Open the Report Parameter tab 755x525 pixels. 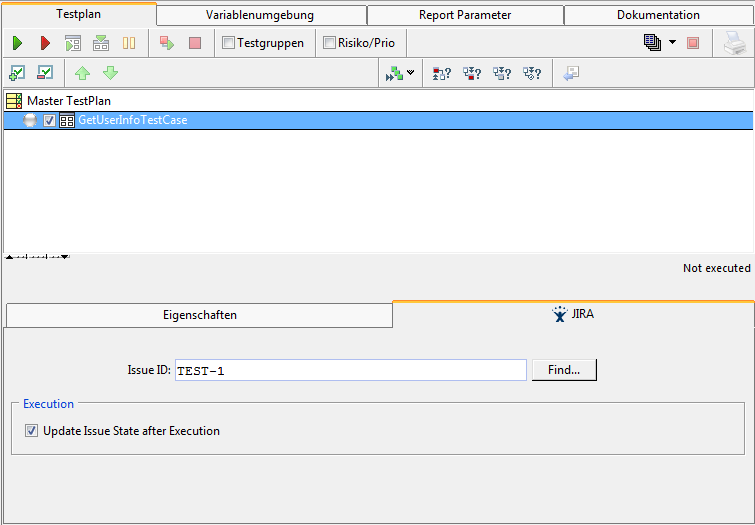465,15
